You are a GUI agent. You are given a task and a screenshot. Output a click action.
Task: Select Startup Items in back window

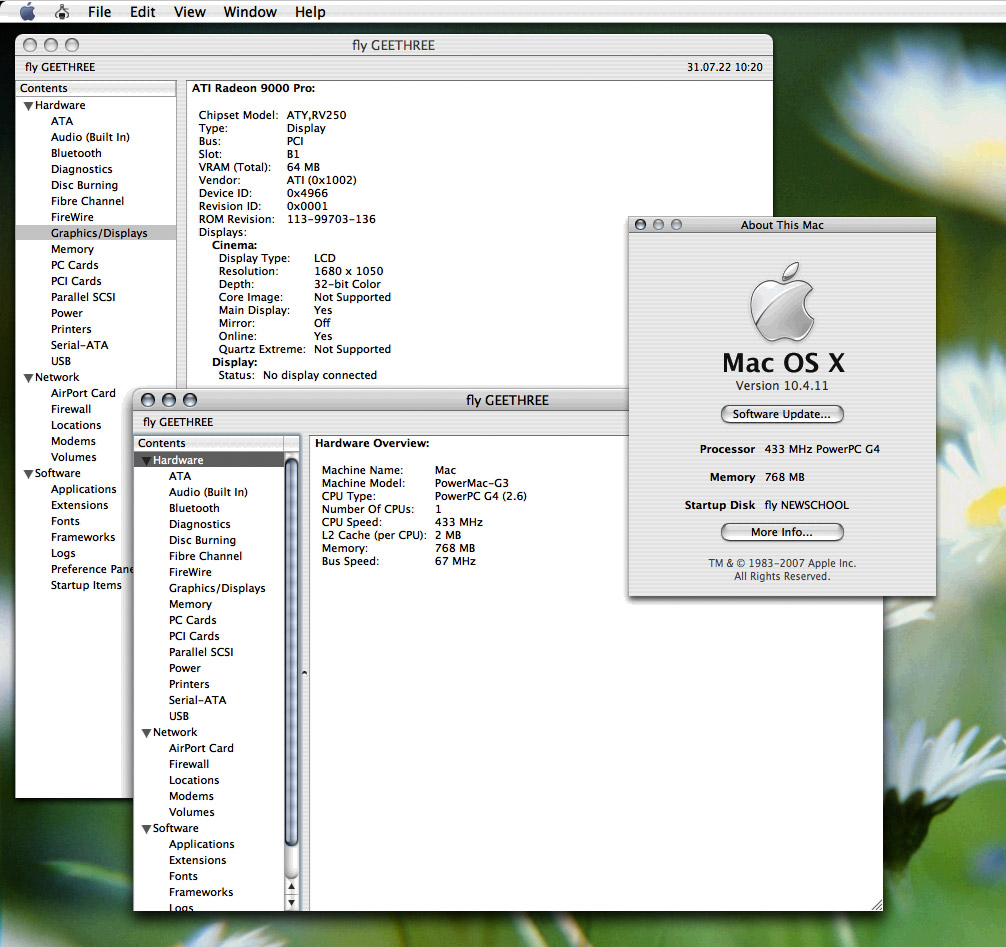86,585
